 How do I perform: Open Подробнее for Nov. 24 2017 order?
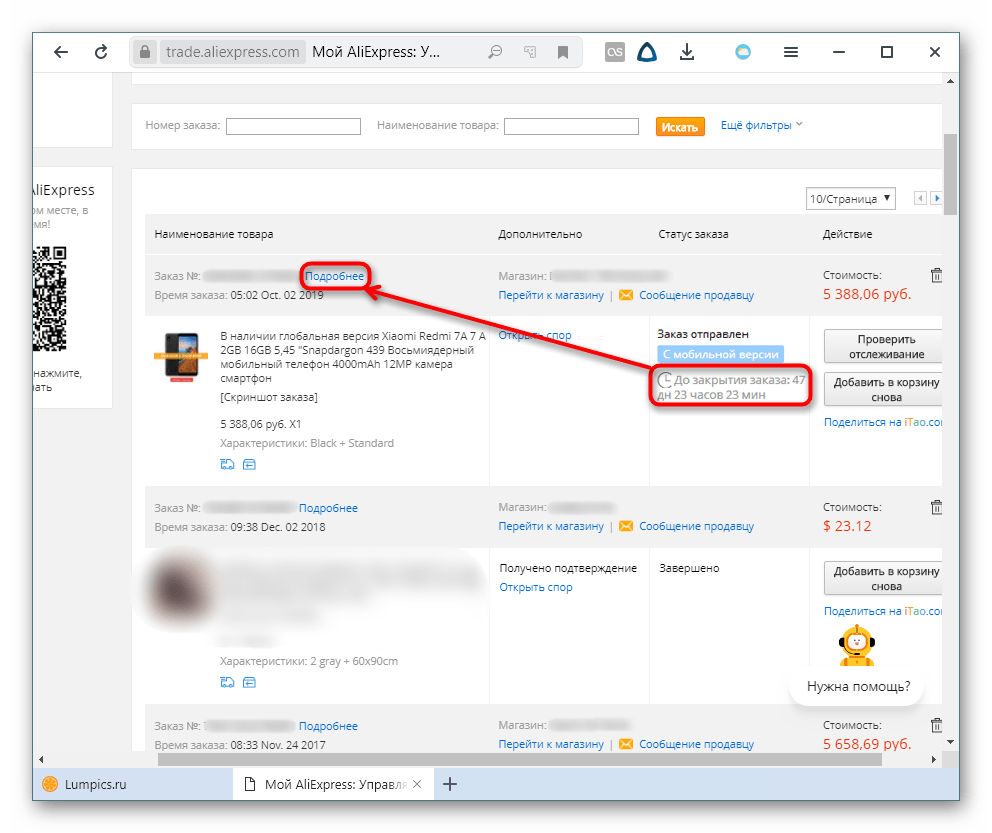(x=328, y=726)
